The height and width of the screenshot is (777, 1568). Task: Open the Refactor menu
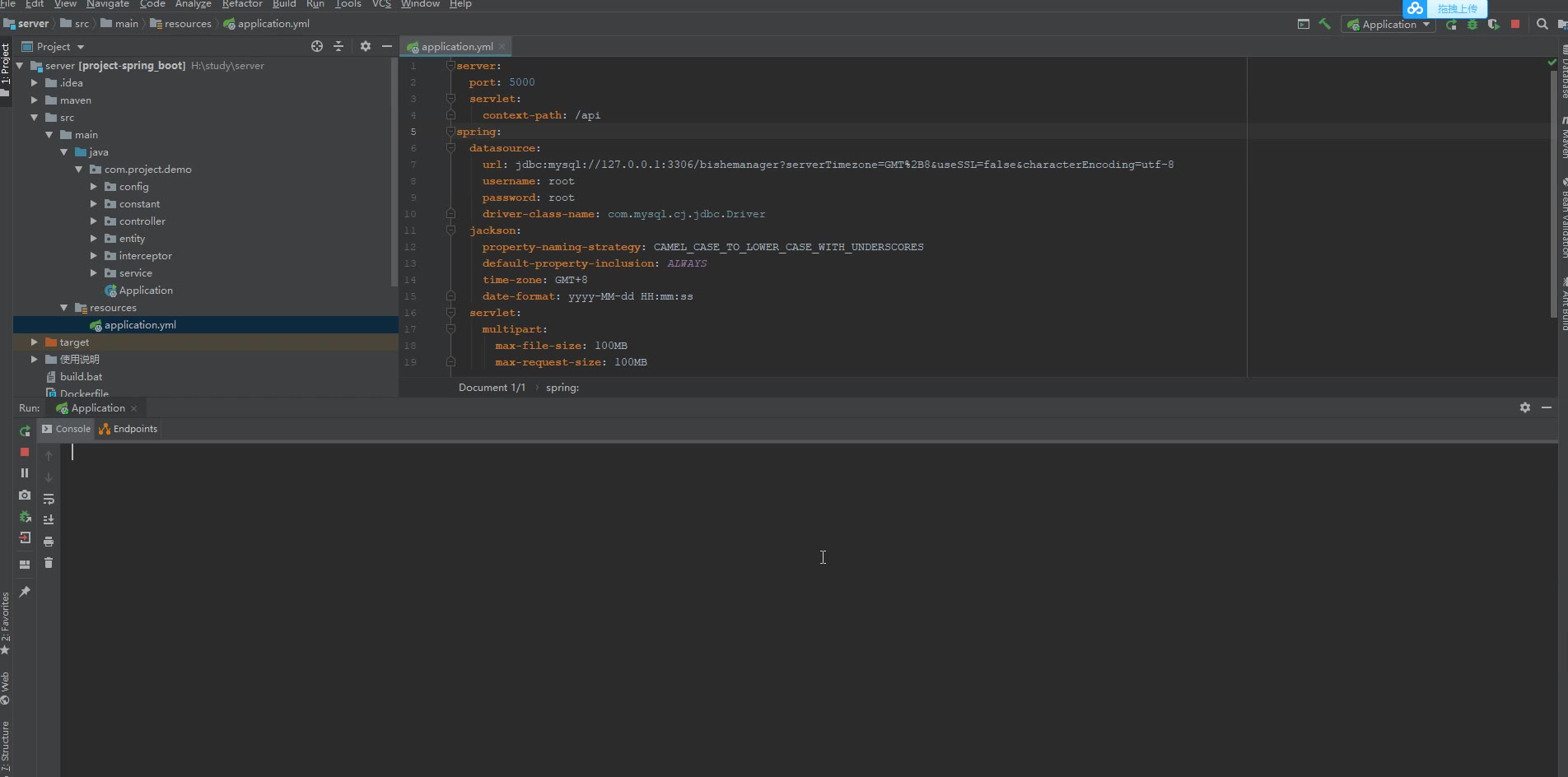(242, 4)
